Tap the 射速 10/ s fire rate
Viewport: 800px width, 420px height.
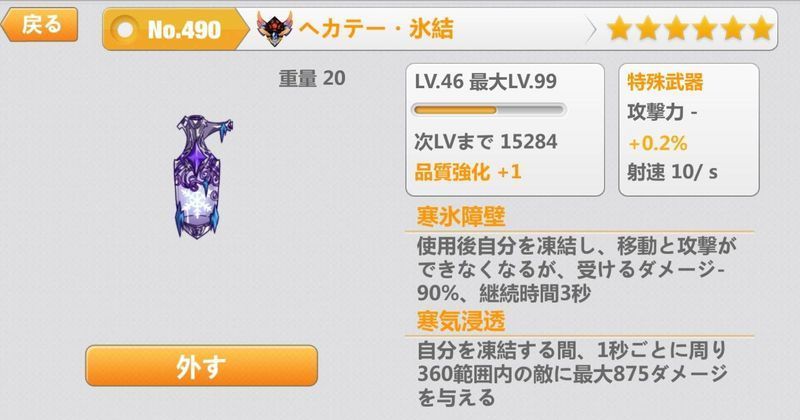pyautogui.click(x=672, y=172)
